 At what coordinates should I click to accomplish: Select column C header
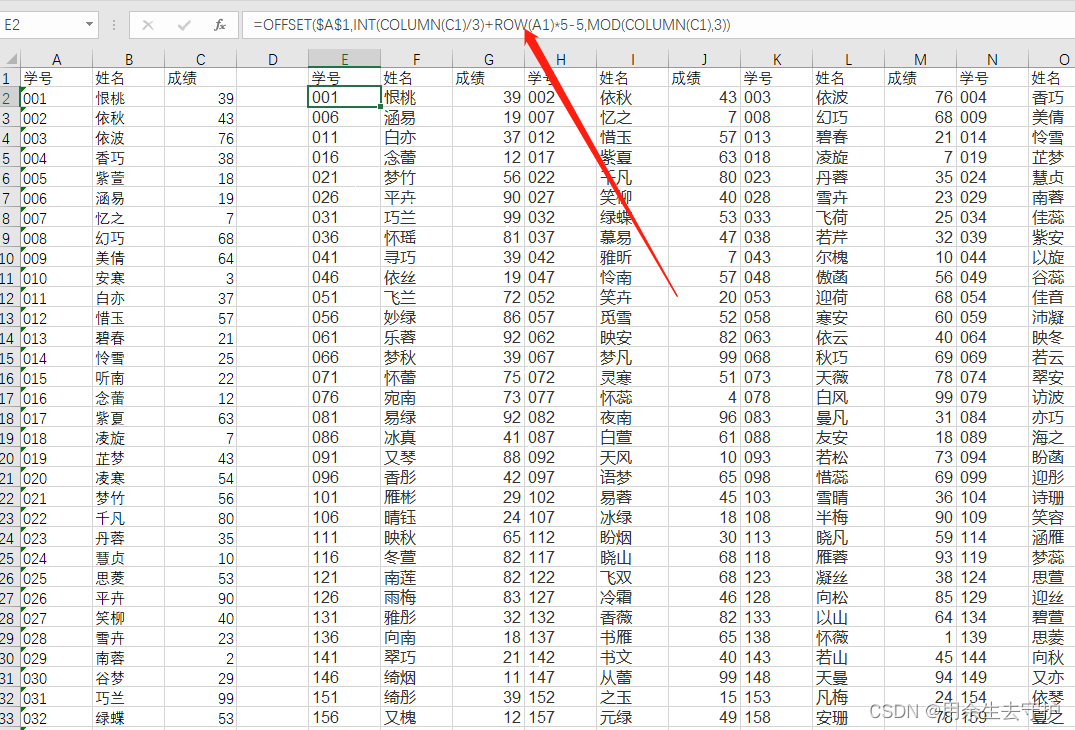(x=200, y=60)
